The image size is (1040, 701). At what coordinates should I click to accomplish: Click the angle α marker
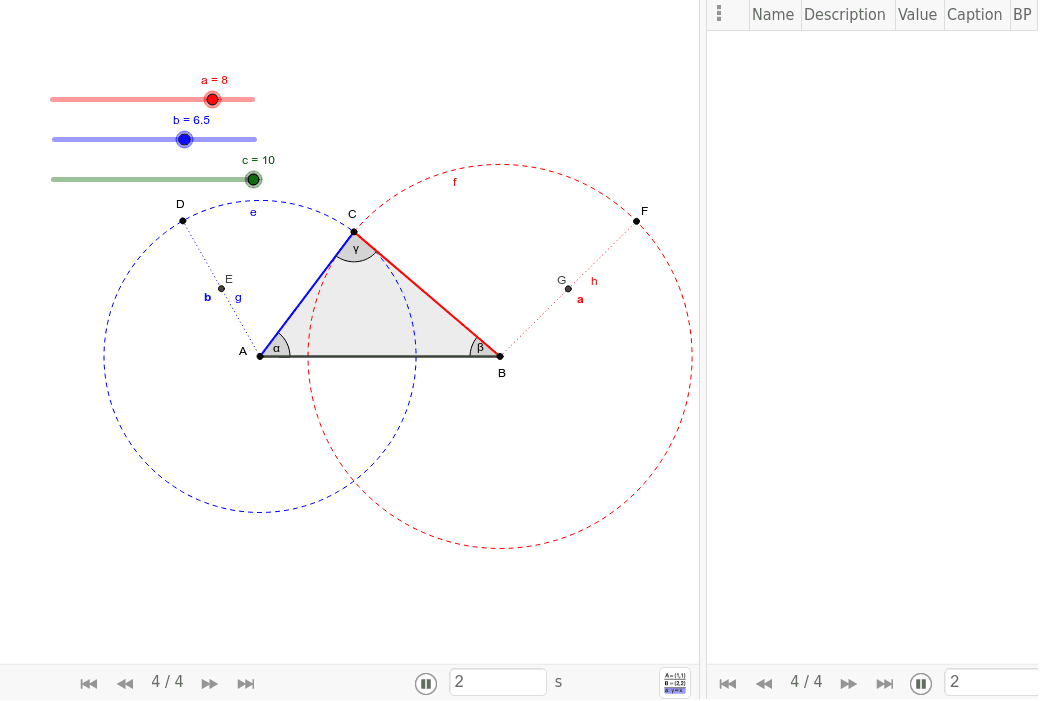(277, 348)
